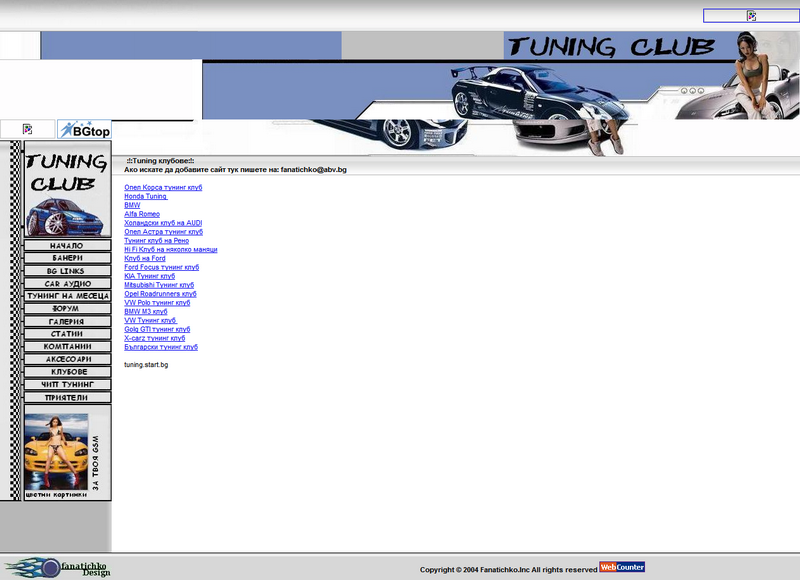Screen dimensions: 800x580
Task: Visit the Клуб на Ford link
Action: (x=145, y=258)
